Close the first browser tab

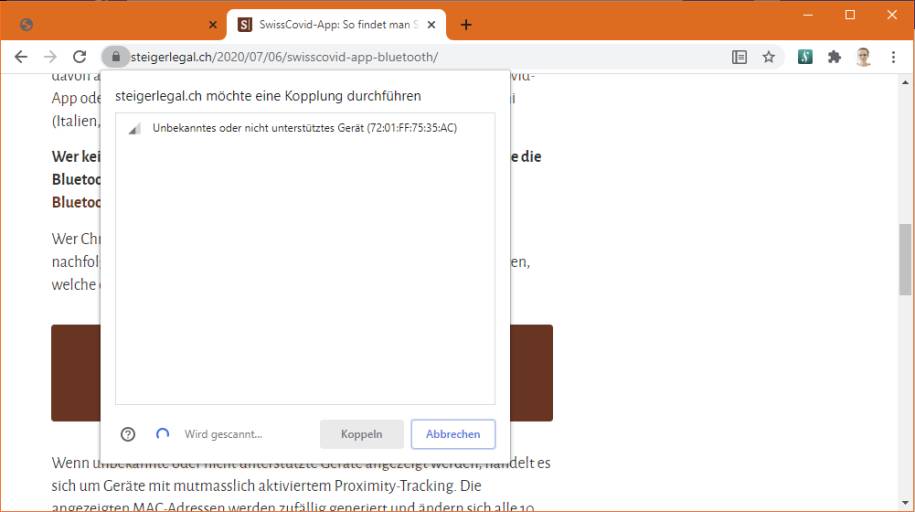point(213,25)
